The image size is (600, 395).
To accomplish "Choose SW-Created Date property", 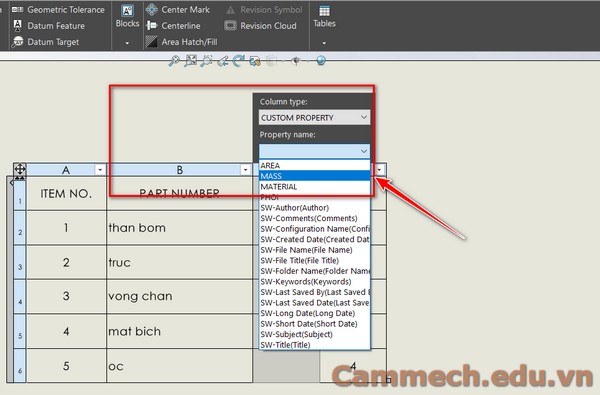I will coord(315,239).
